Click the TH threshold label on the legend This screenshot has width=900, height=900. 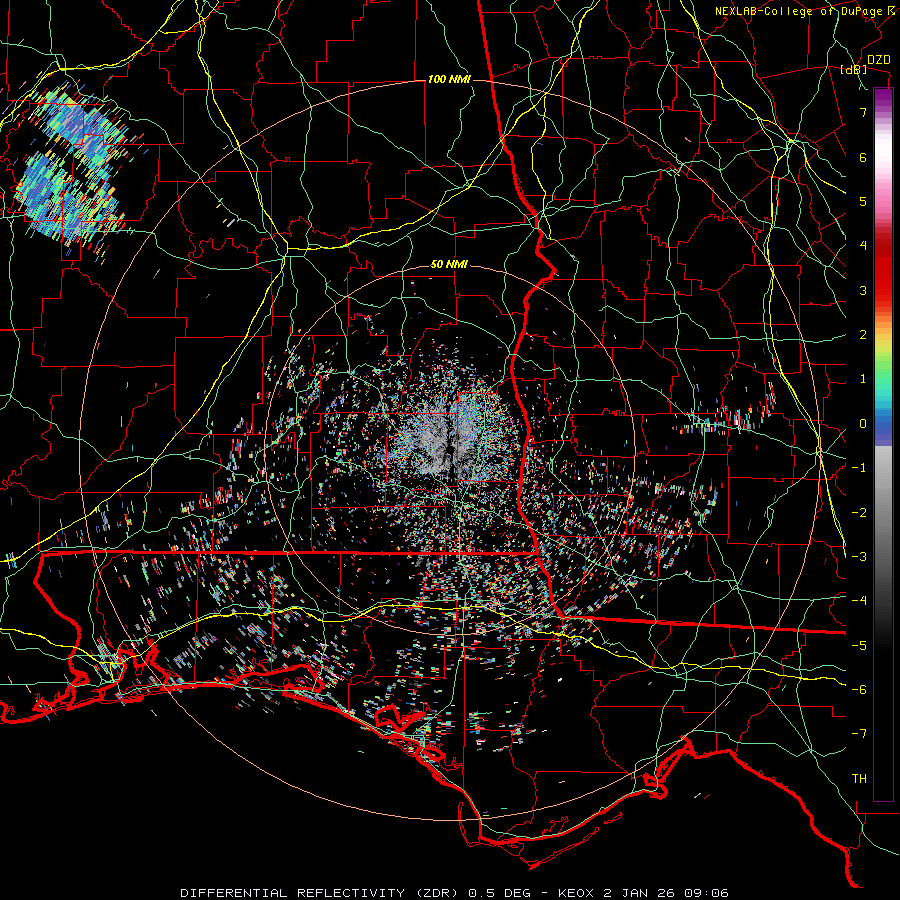(859, 779)
